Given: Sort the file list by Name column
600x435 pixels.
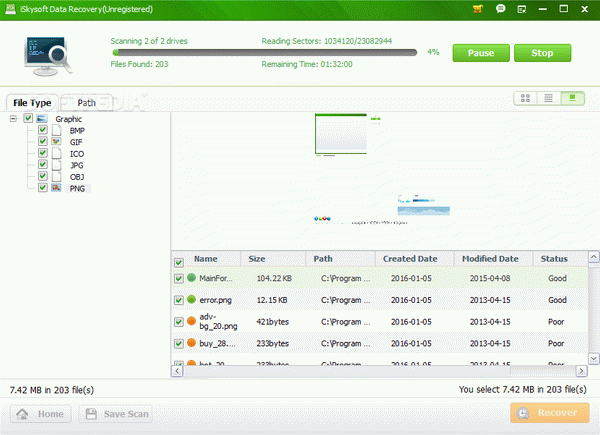Looking at the screenshot, I should point(206,259).
